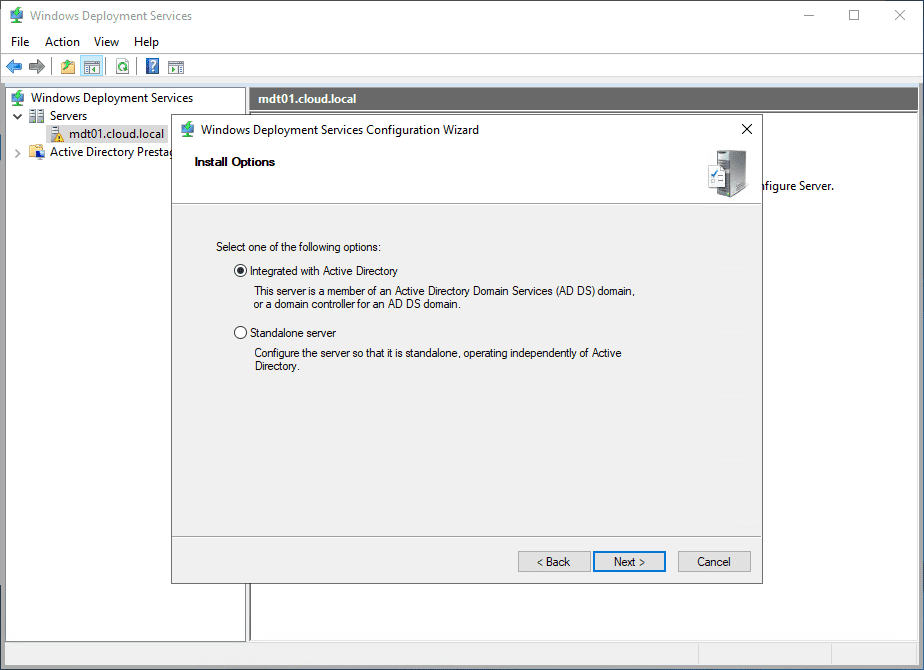Click the Next button
This screenshot has width=924, height=670.
629,562
